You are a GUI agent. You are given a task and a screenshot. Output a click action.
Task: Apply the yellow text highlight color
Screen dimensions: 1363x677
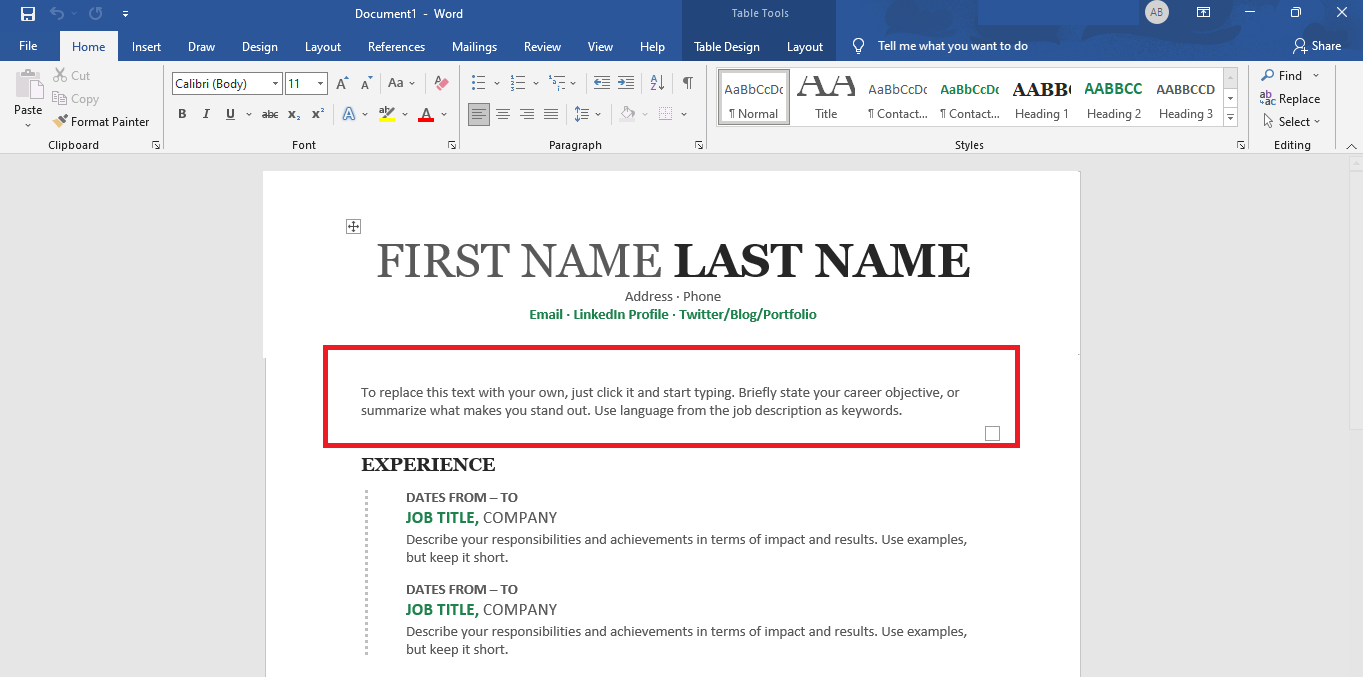[x=388, y=114]
